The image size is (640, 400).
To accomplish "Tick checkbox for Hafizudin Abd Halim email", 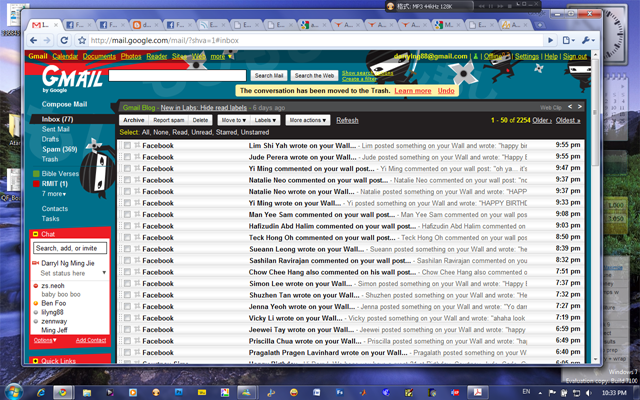I will 127,226.
